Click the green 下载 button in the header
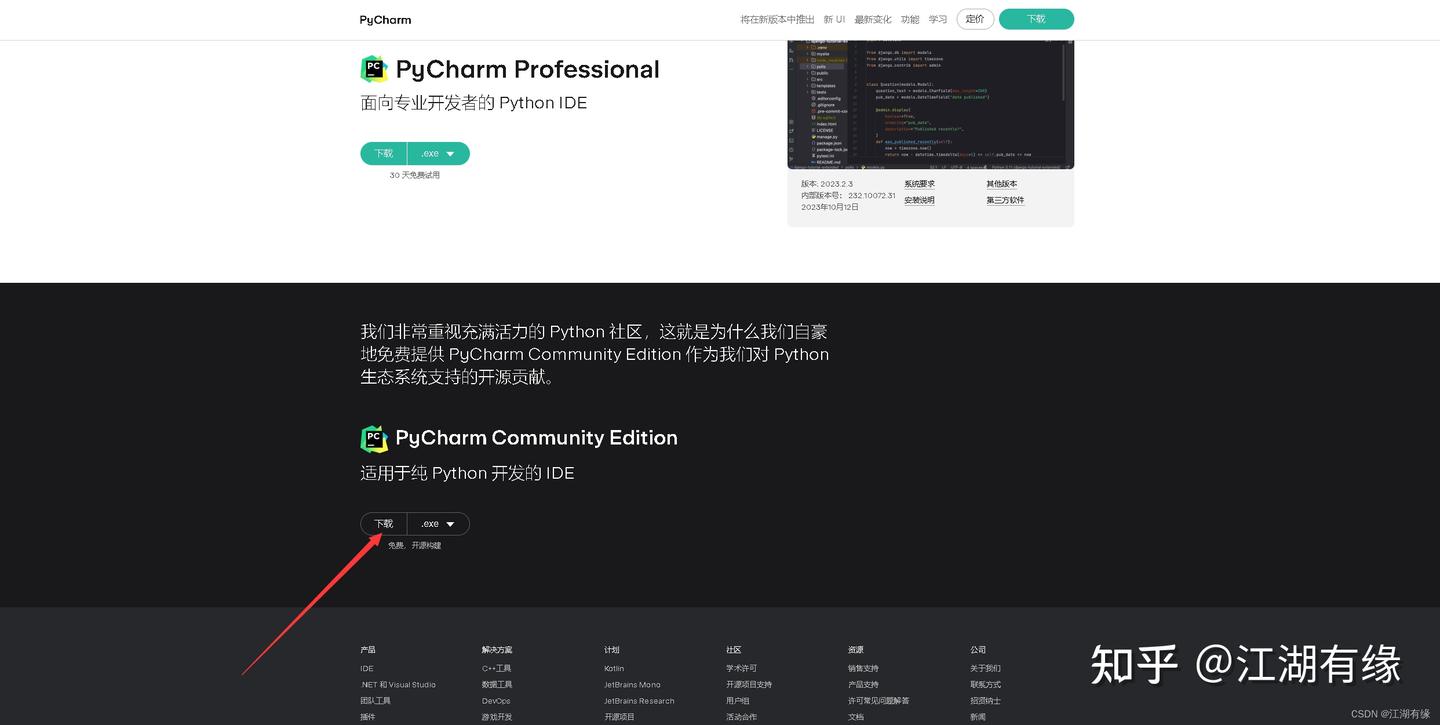Image resolution: width=1440 pixels, height=725 pixels. [x=1036, y=19]
